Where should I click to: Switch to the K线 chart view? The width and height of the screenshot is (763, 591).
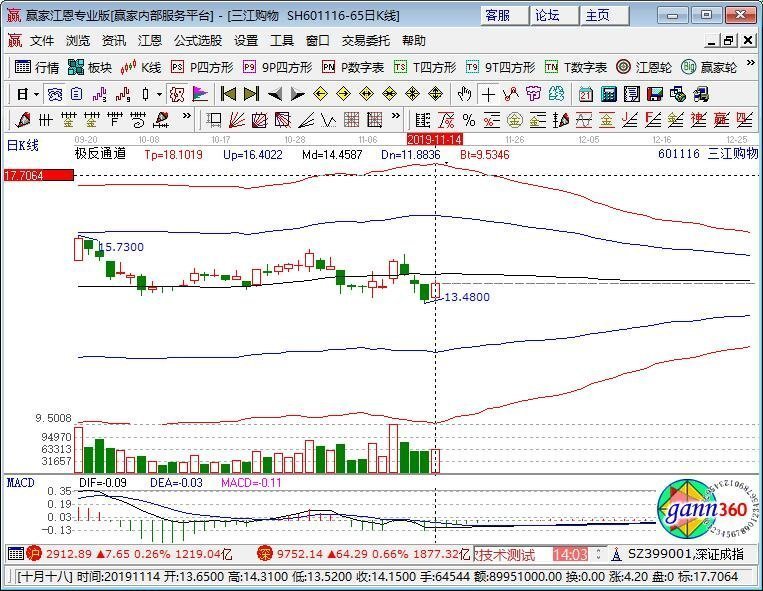pyautogui.click(x=141, y=67)
